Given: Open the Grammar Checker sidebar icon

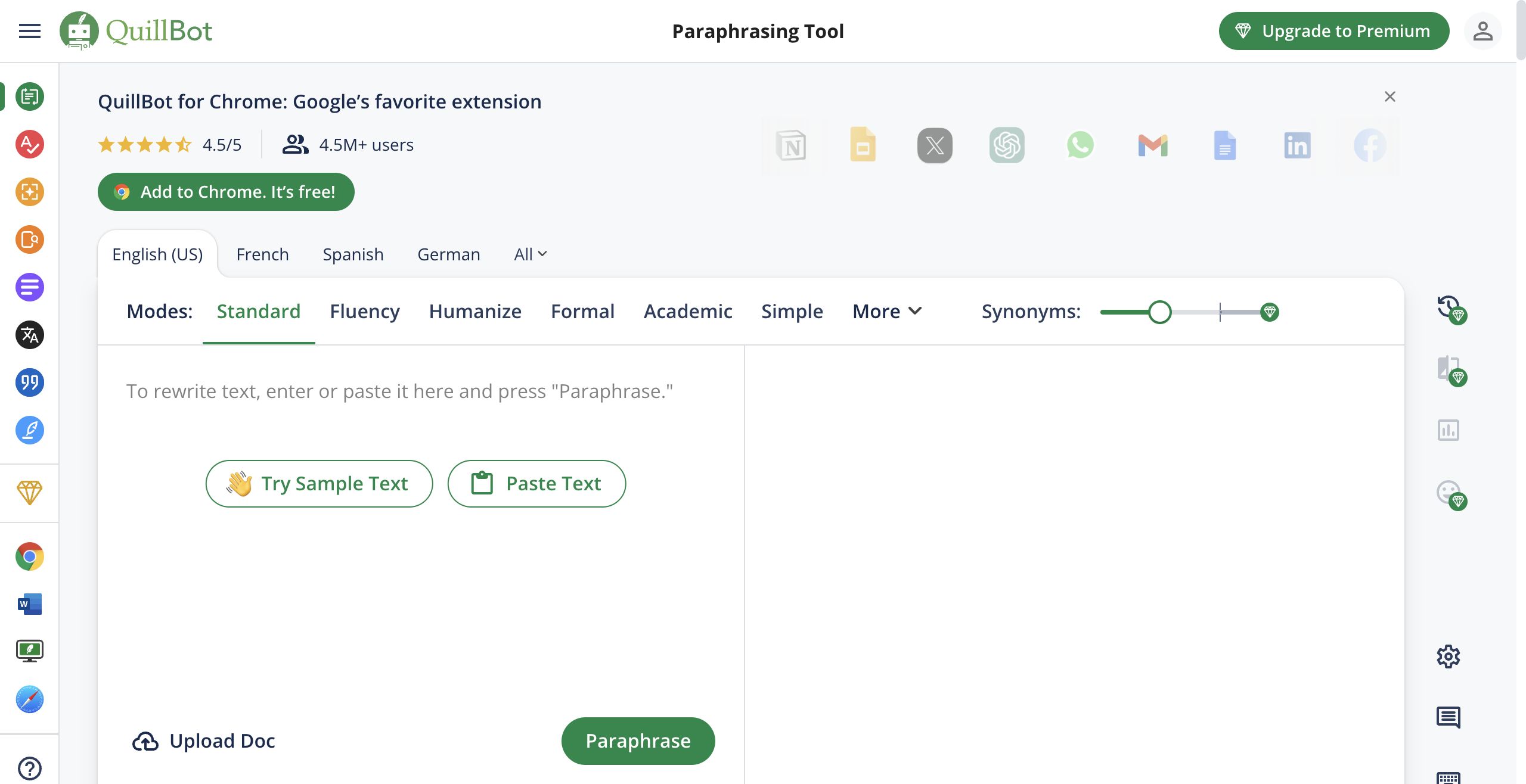Looking at the screenshot, I should 30,144.
